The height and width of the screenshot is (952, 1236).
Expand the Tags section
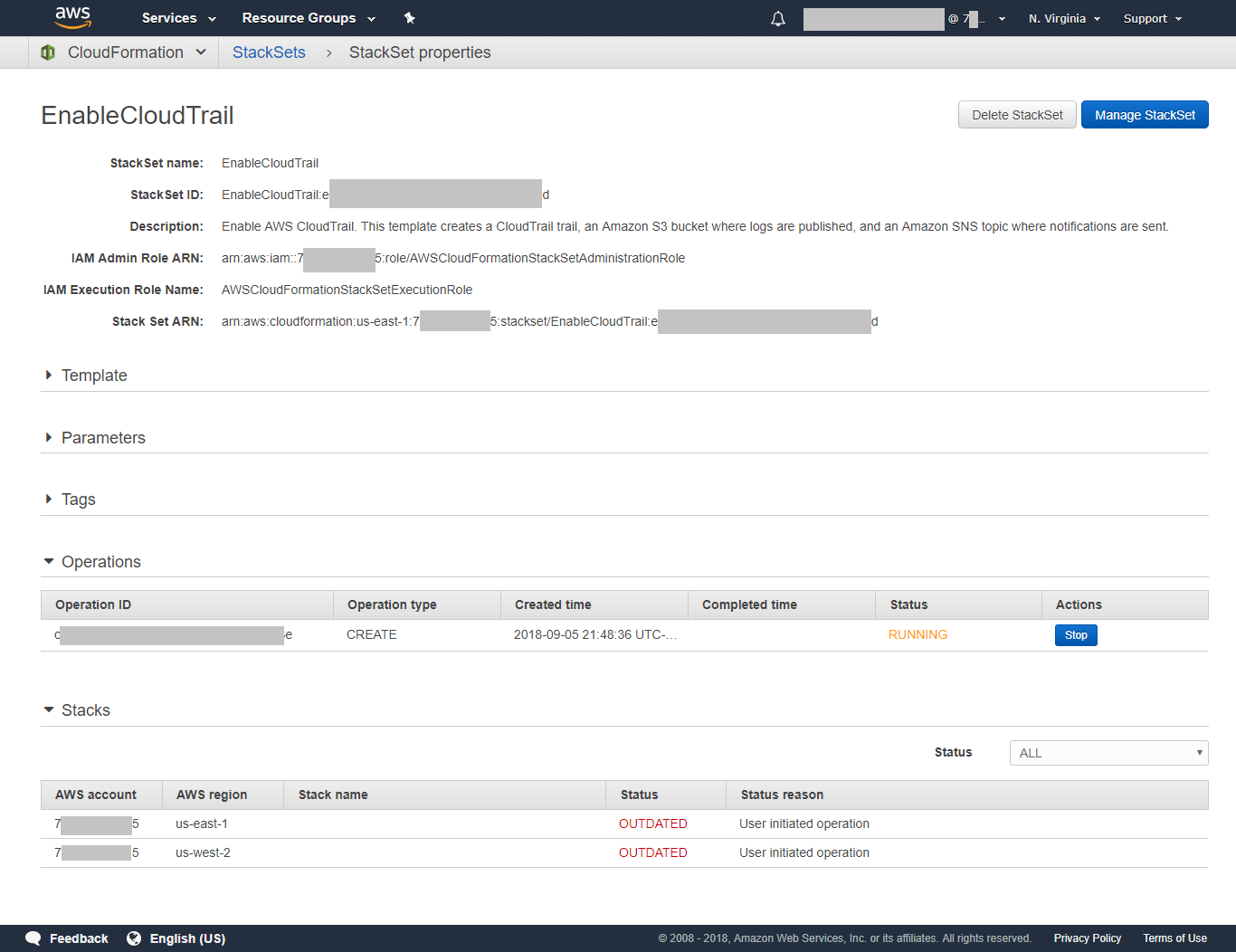click(70, 500)
